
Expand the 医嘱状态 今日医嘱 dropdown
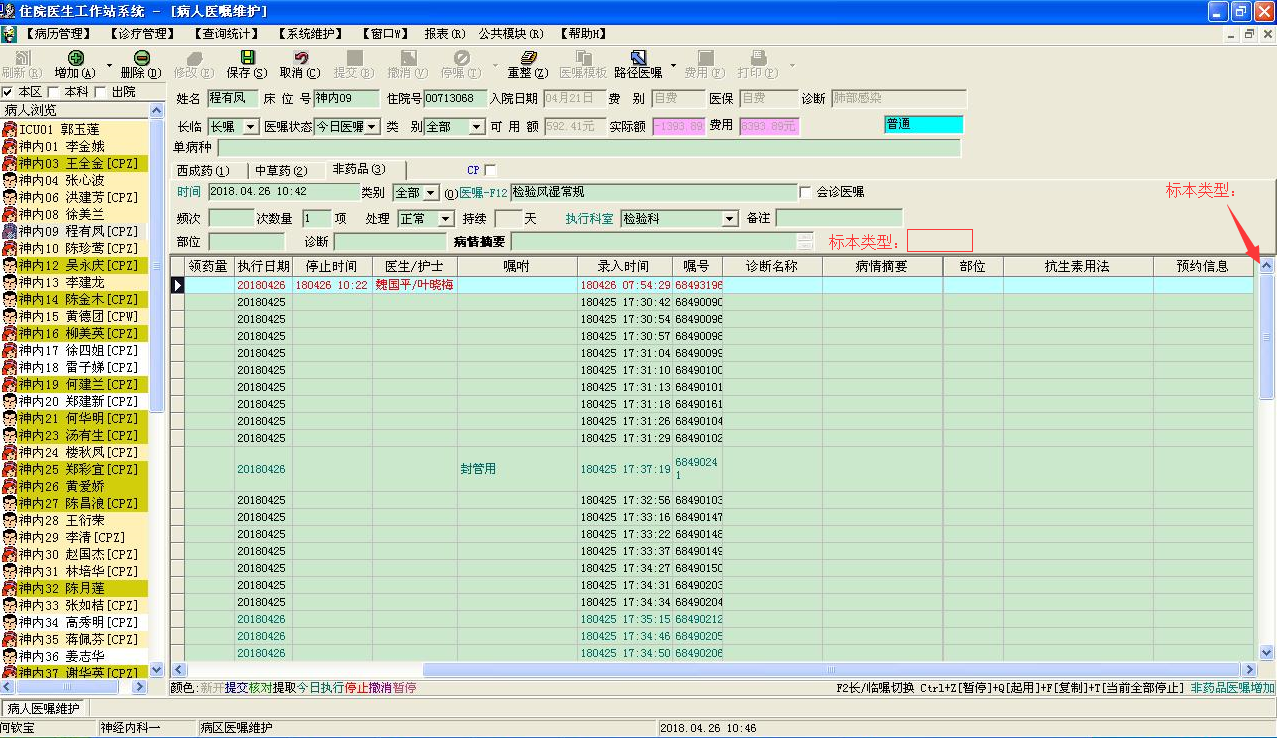(x=372, y=127)
